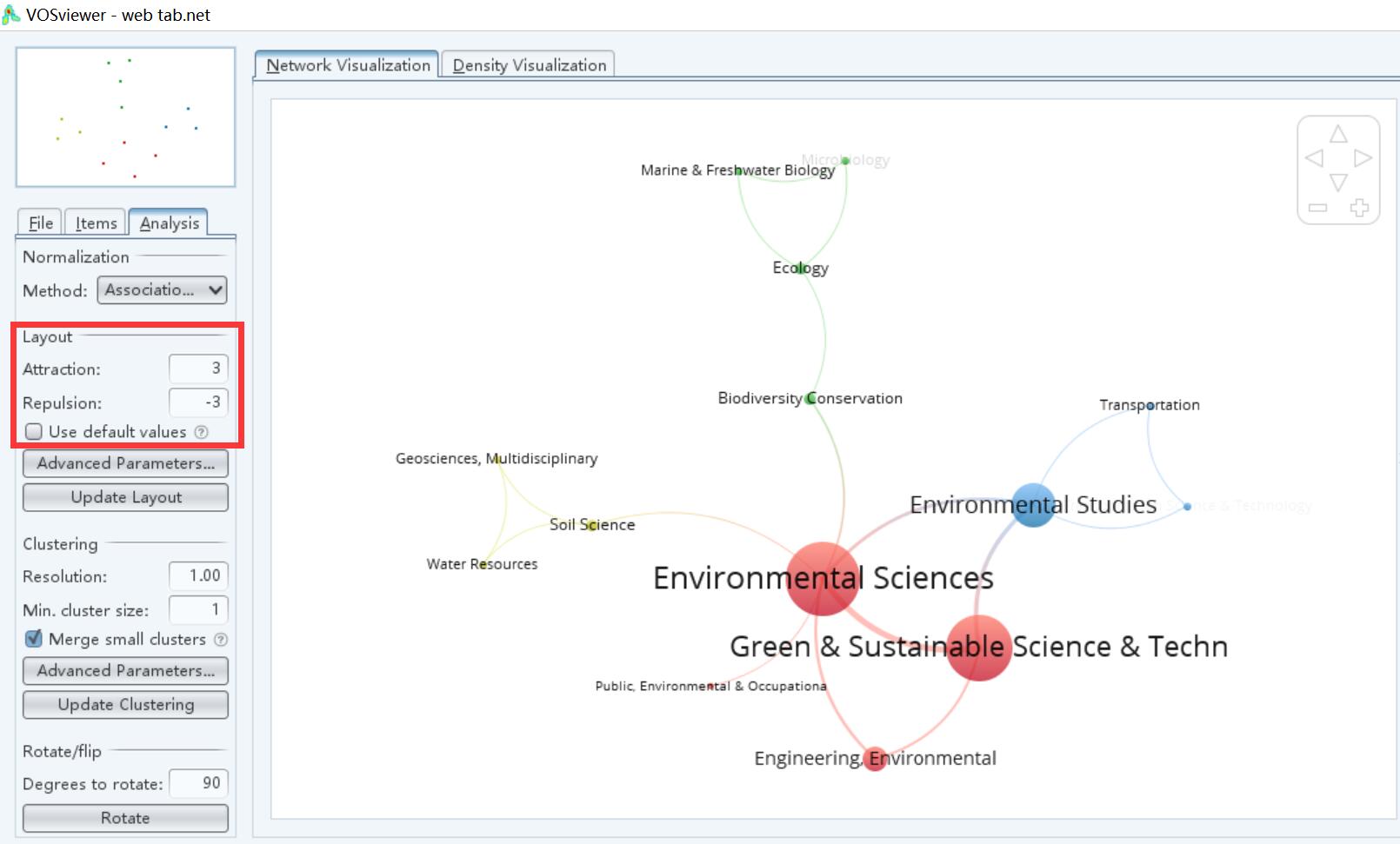Enable the Use default values checkbox
Image resolution: width=1400 pixels, height=844 pixels.
[x=33, y=431]
